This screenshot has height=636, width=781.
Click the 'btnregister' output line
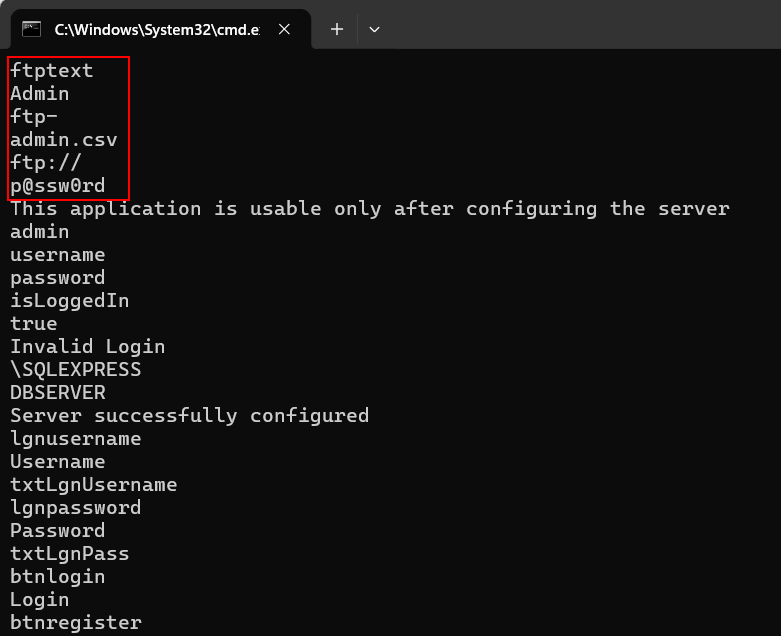76,623
